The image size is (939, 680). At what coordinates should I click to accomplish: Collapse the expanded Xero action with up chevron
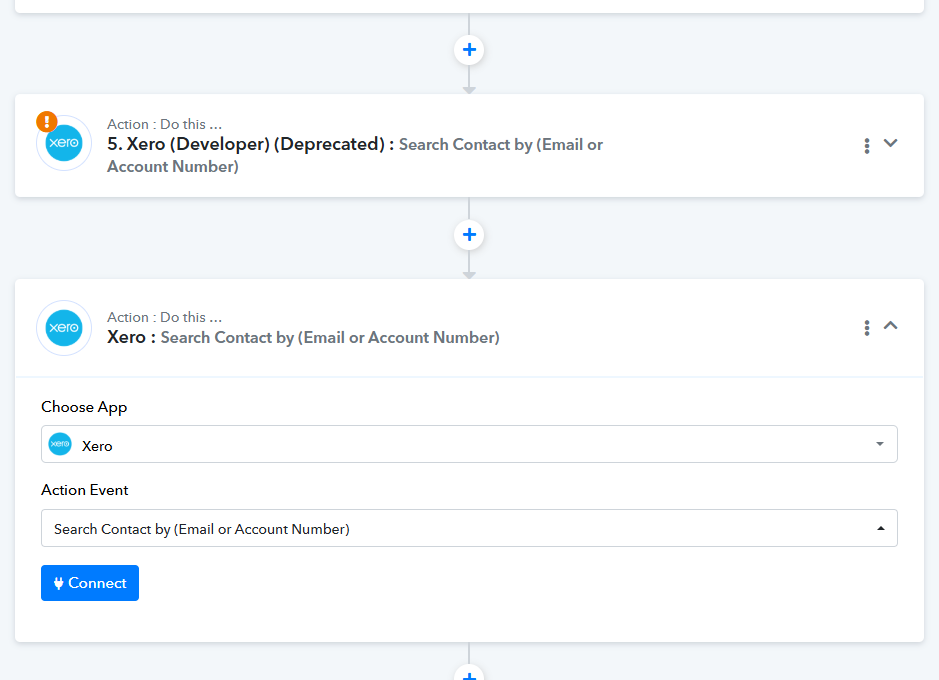coord(890,326)
